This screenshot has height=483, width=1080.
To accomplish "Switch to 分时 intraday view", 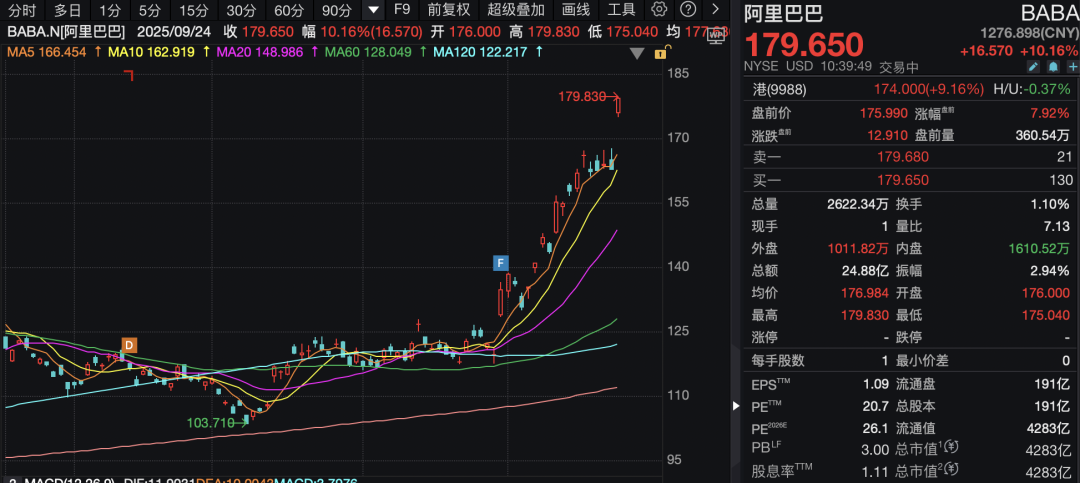I will 21,10.
